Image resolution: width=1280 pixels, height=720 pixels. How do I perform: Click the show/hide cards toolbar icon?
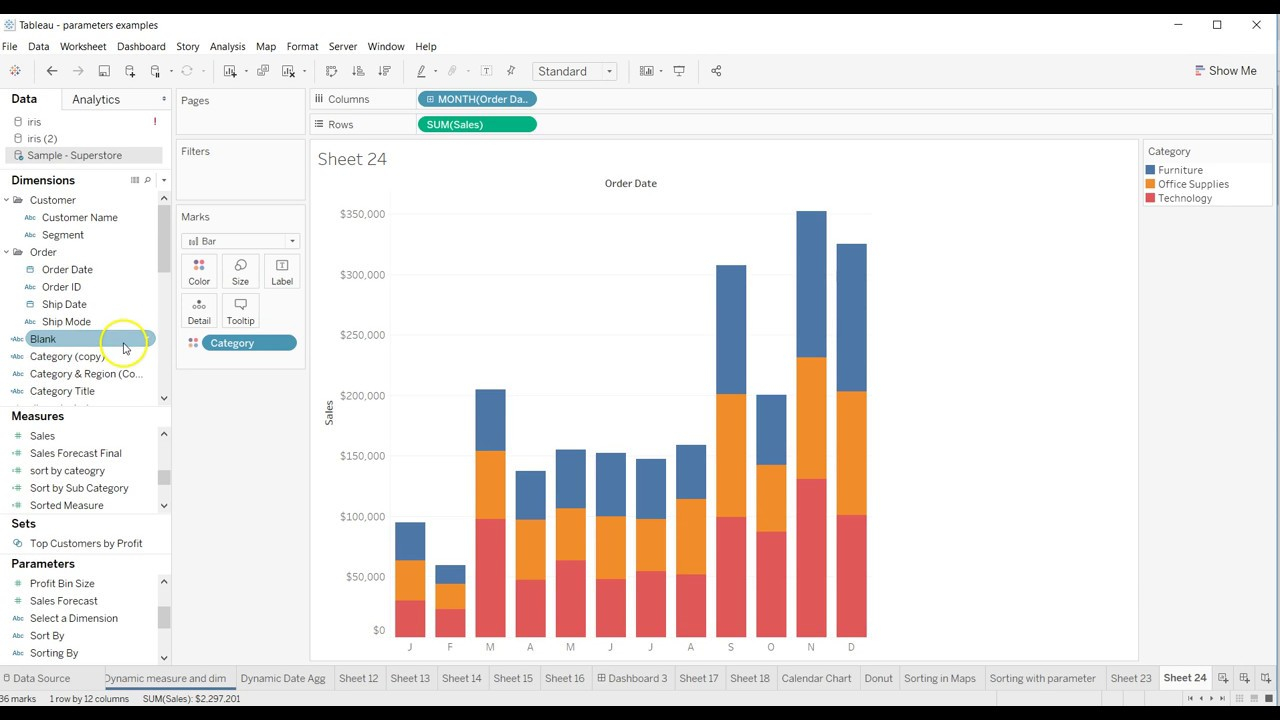[x=647, y=71]
